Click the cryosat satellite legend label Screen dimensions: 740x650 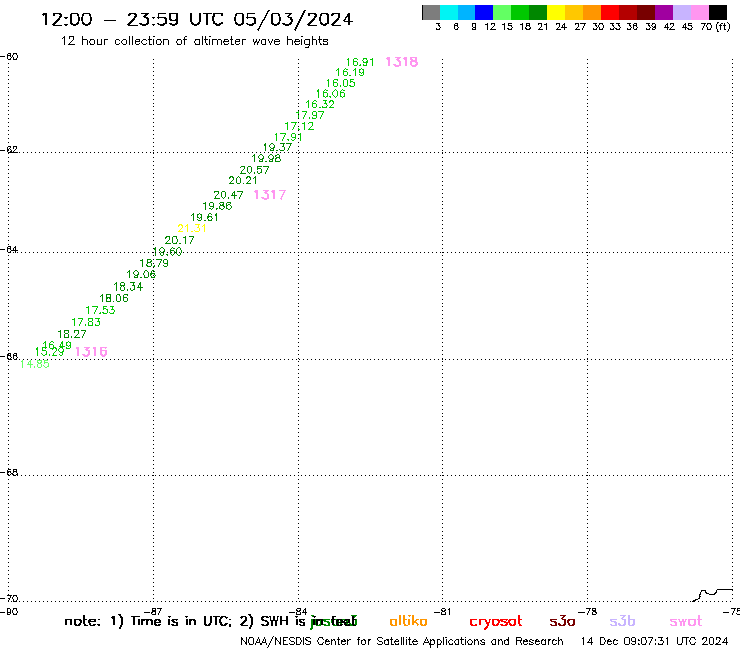496,622
